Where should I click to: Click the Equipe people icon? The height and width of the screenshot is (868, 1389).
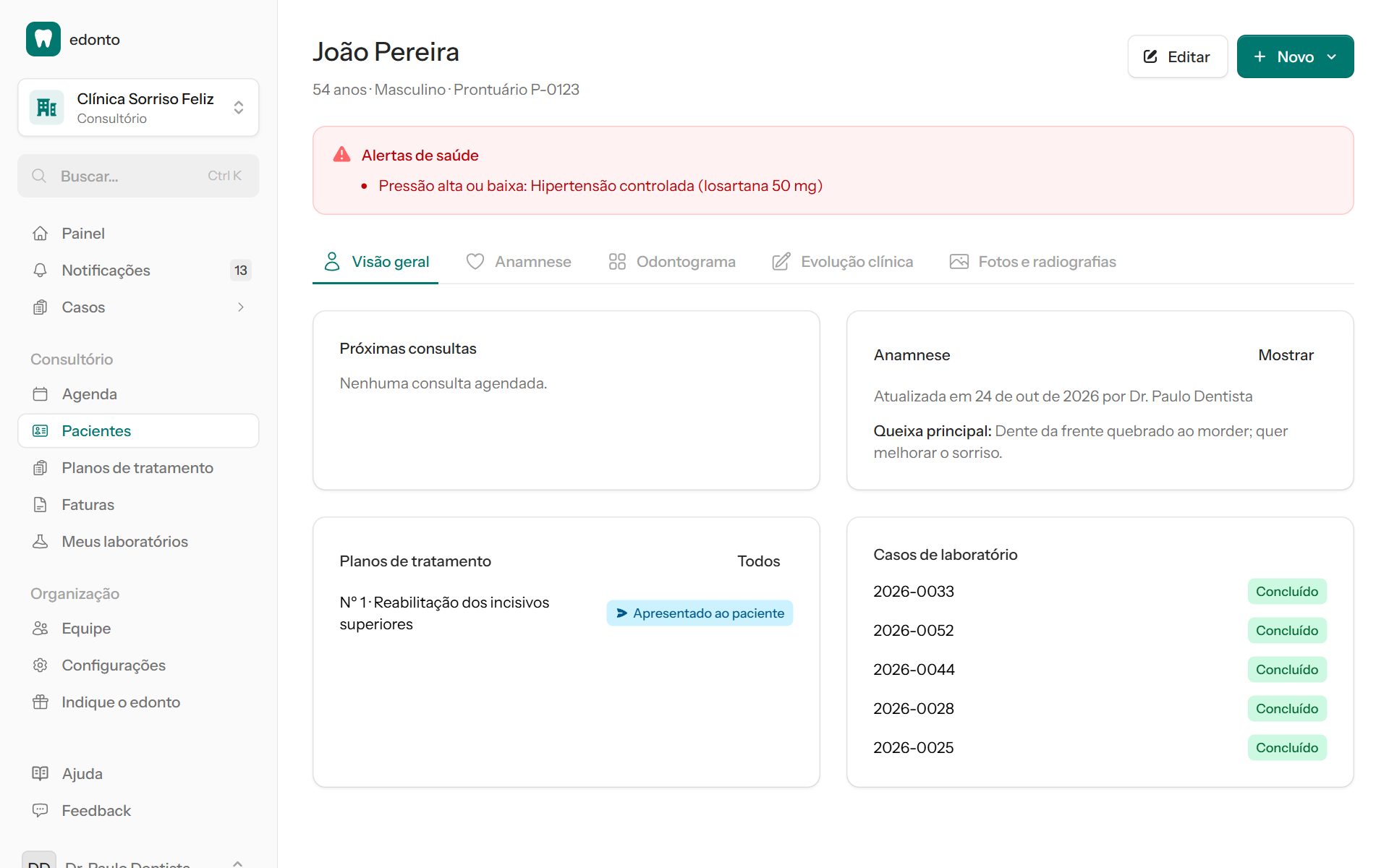[x=41, y=629]
